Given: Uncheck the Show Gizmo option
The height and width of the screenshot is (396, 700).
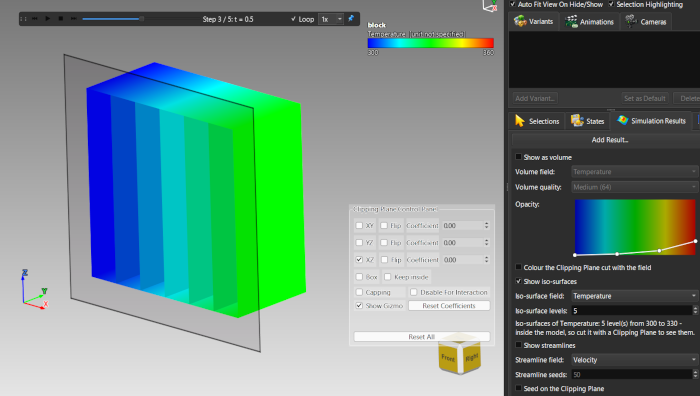Looking at the screenshot, I should pyautogui.click(x=359, y=305).
